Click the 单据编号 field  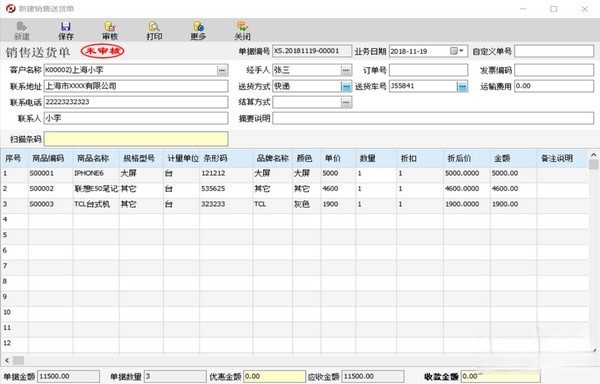point(312,51)
